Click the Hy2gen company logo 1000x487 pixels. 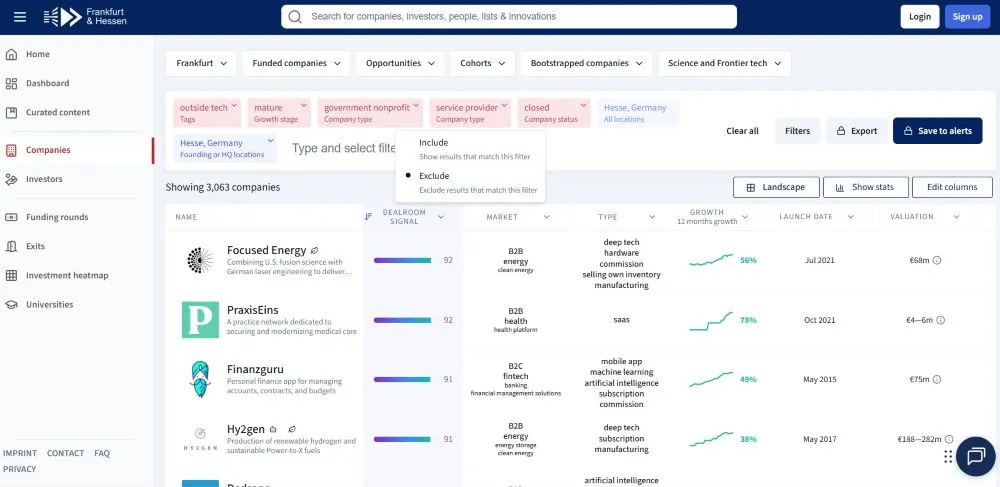tap(200, 439)
